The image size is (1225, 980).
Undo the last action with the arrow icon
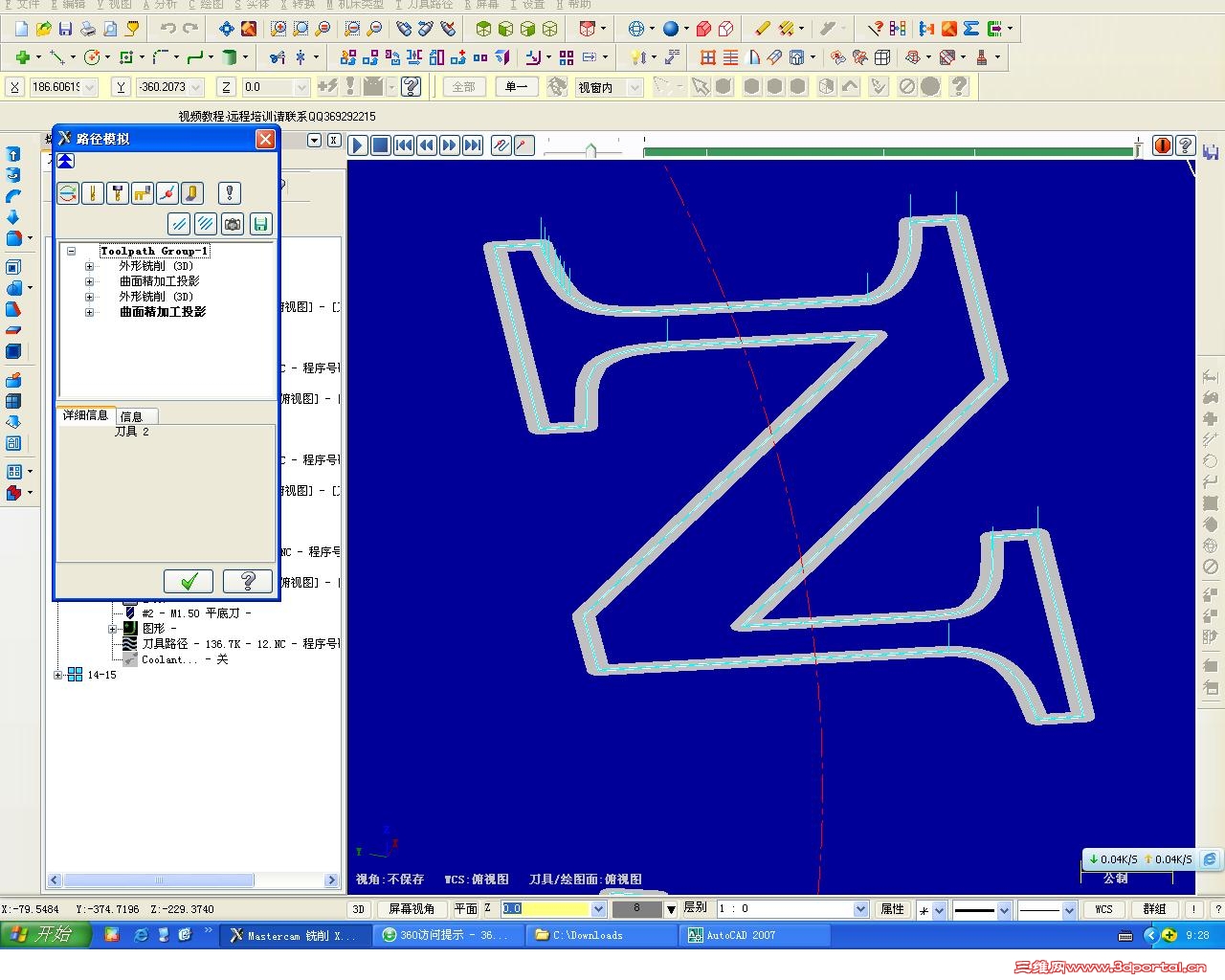(168, 30)
